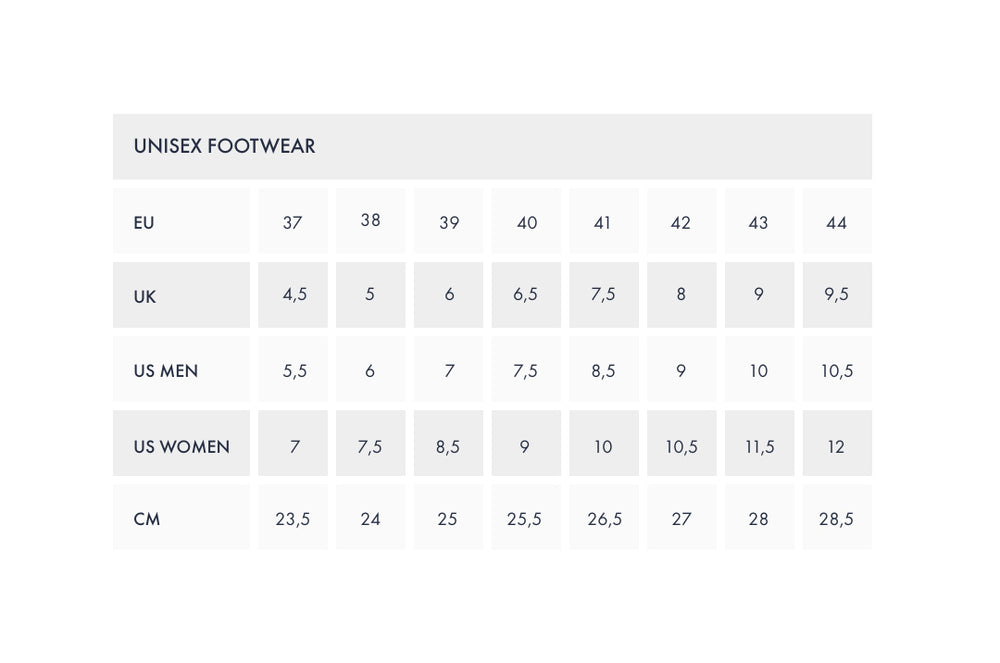Select US MEN size 5,5 cell
This screenshot has height=663, width=1000.
(294, 371)
